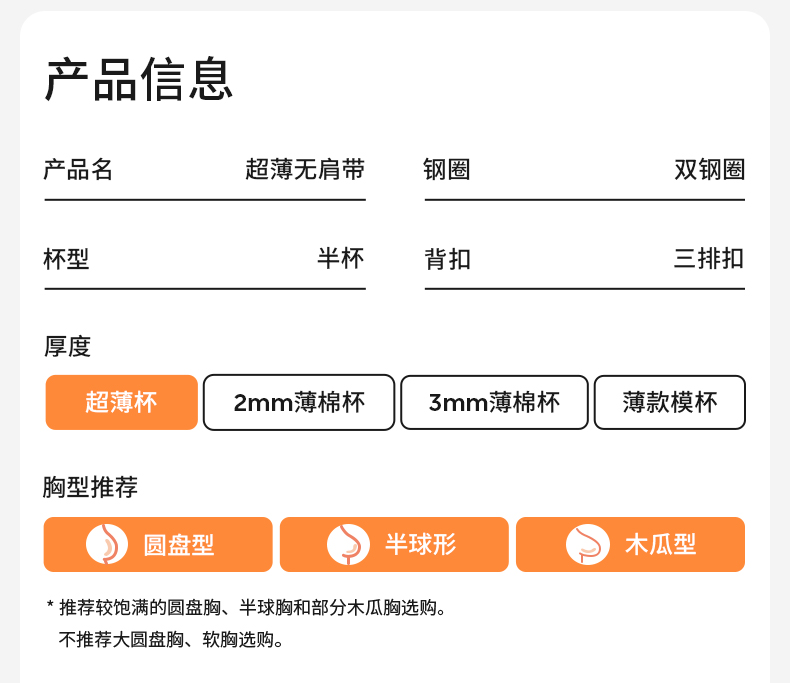Click the 厚度 section label
The width and height of the screenshot is (790, 683).
(67, 347)
